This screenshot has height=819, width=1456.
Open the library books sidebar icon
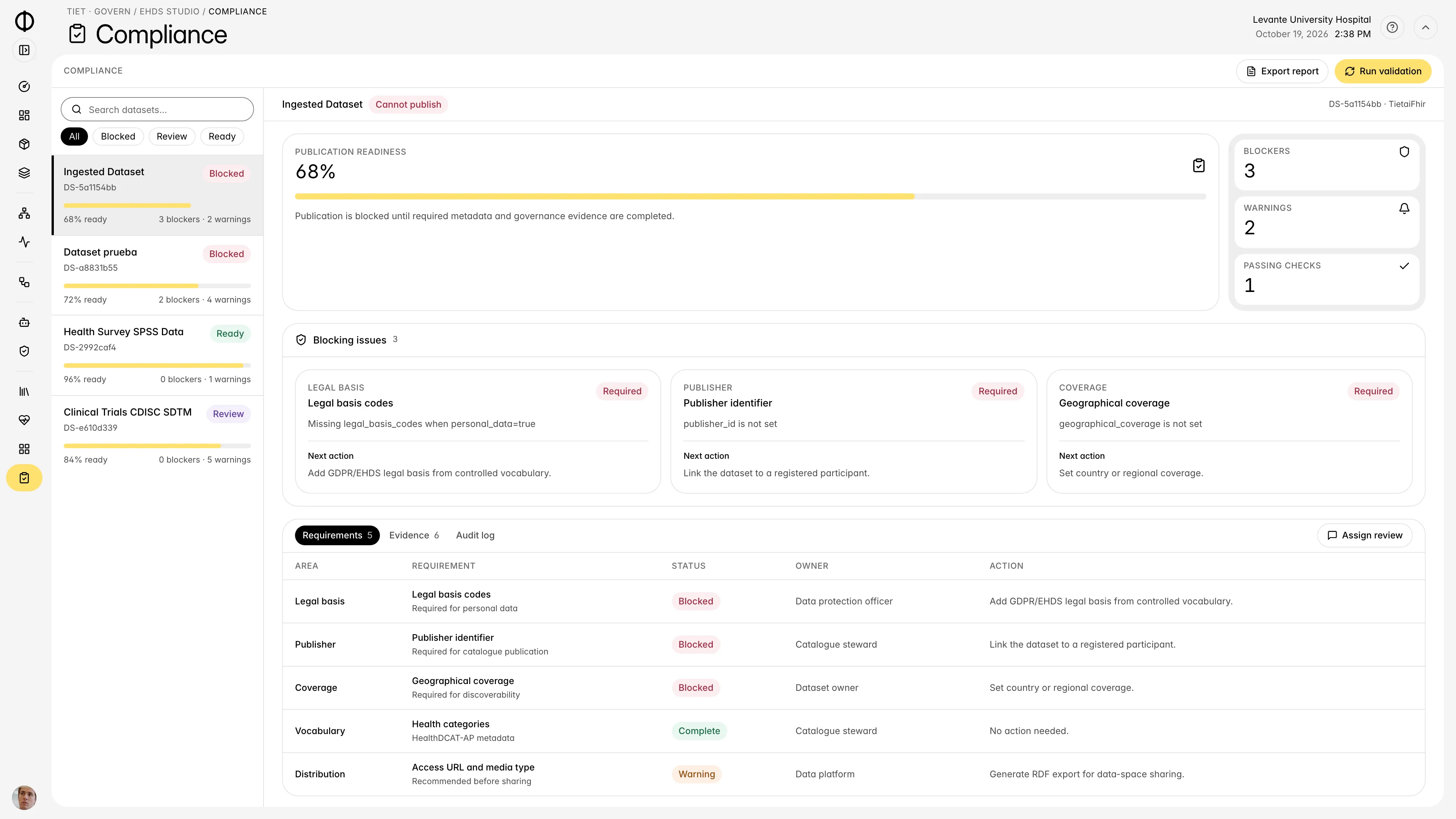[24, 391]
